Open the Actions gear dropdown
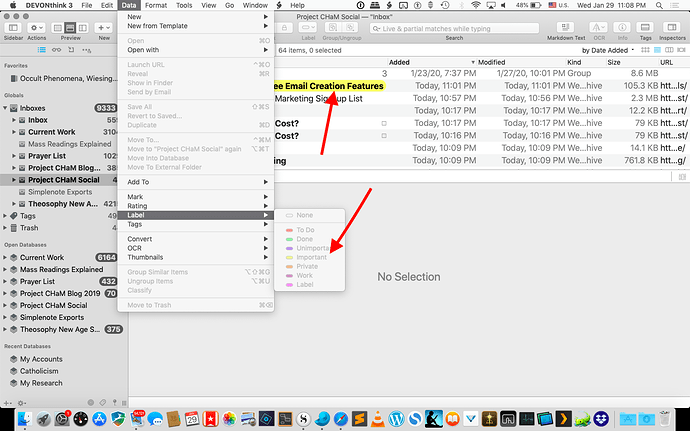690x431 pixels. [x=36, y=27]
